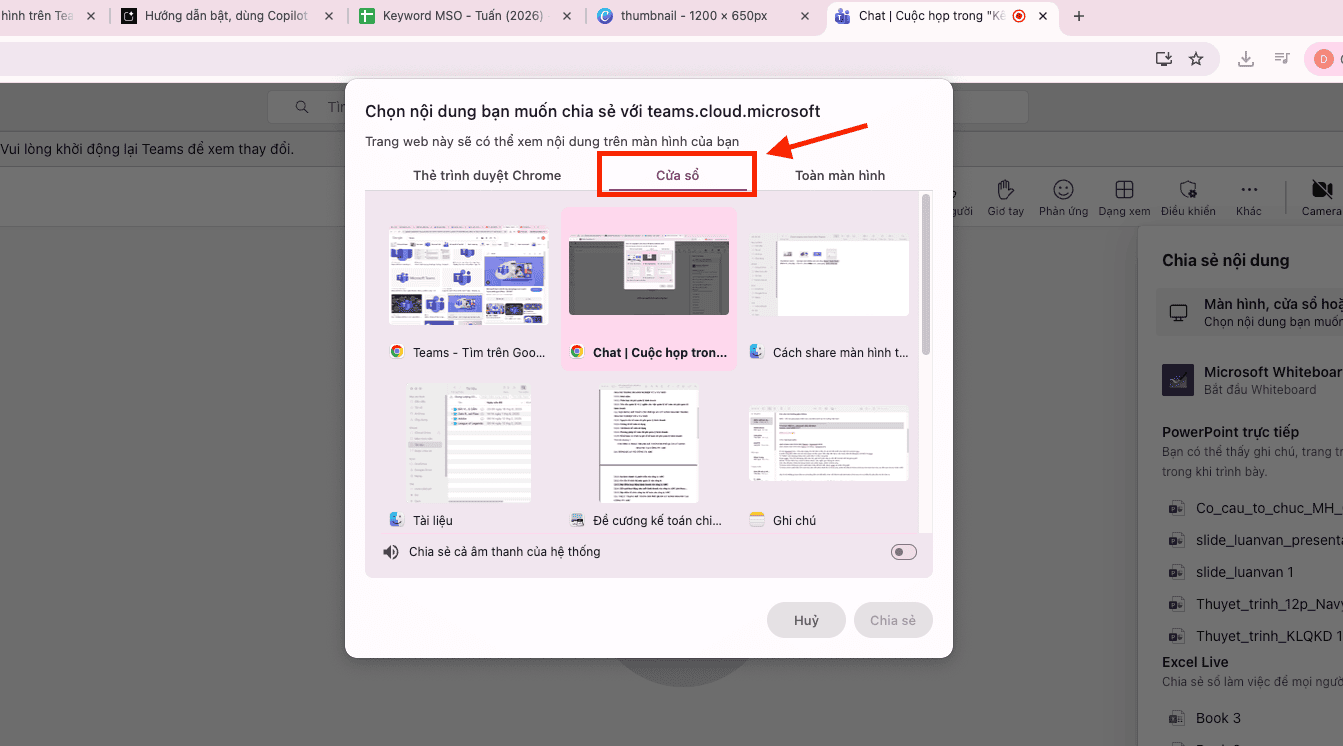Click the window list vertical scrollbar
The height and width of the screenshot is (746, 1343).
(x=926, y=275)
